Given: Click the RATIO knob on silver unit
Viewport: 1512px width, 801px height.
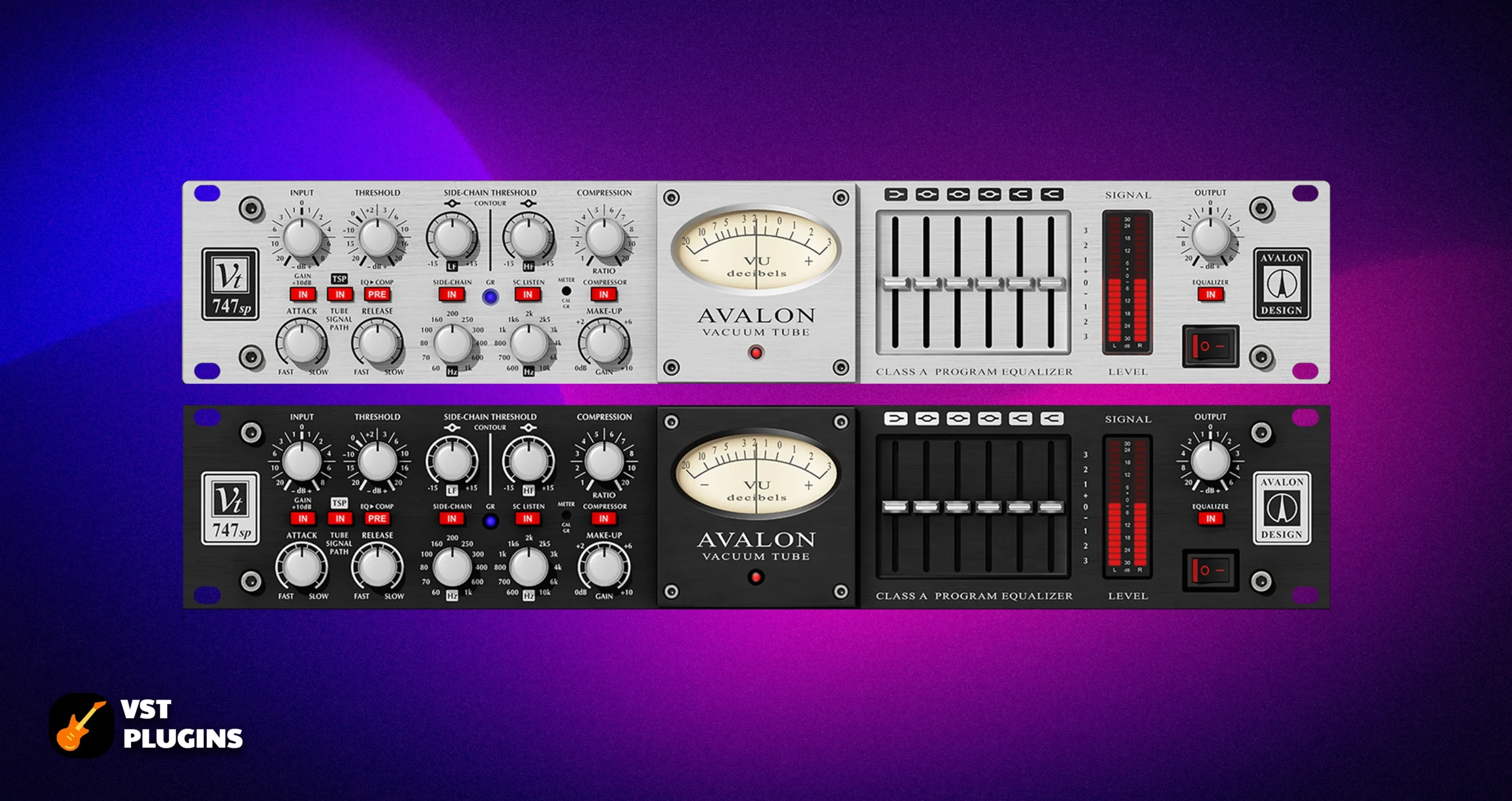Looking at the screenshot, I should pos(604,237).
